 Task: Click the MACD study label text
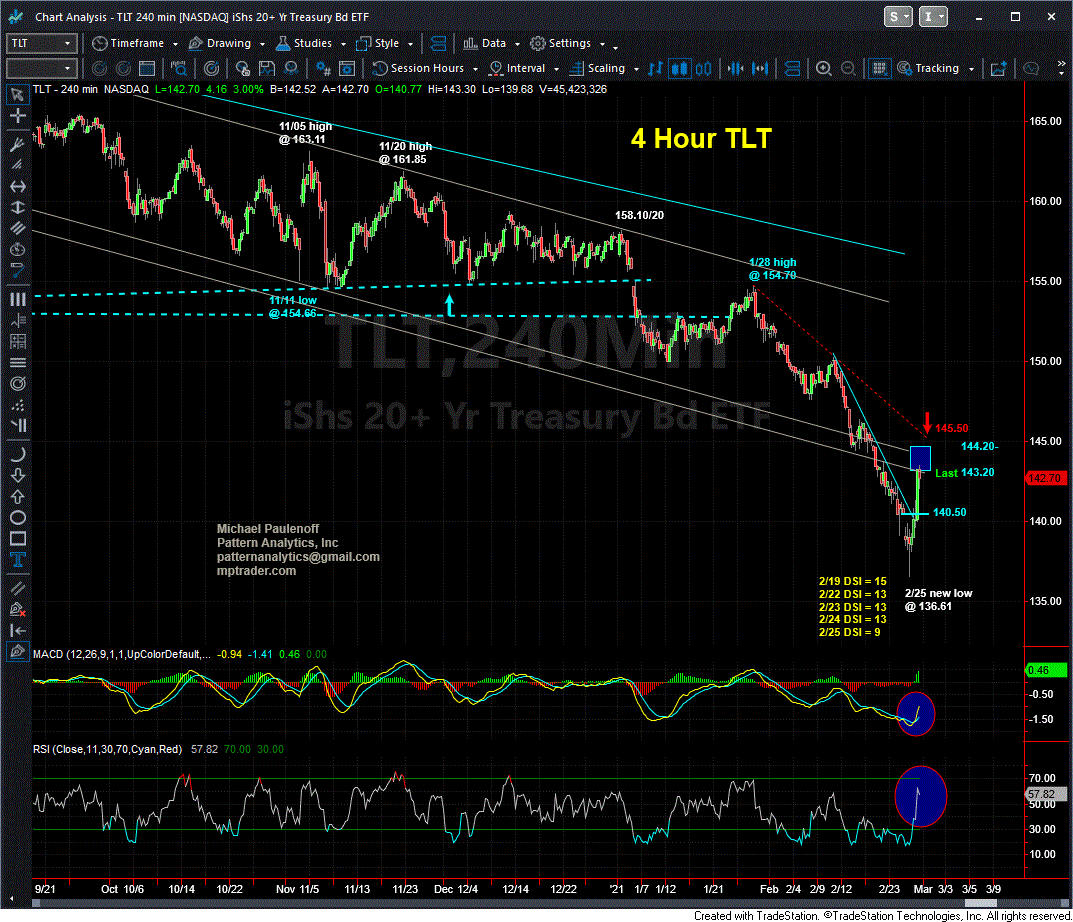(122, 654)
